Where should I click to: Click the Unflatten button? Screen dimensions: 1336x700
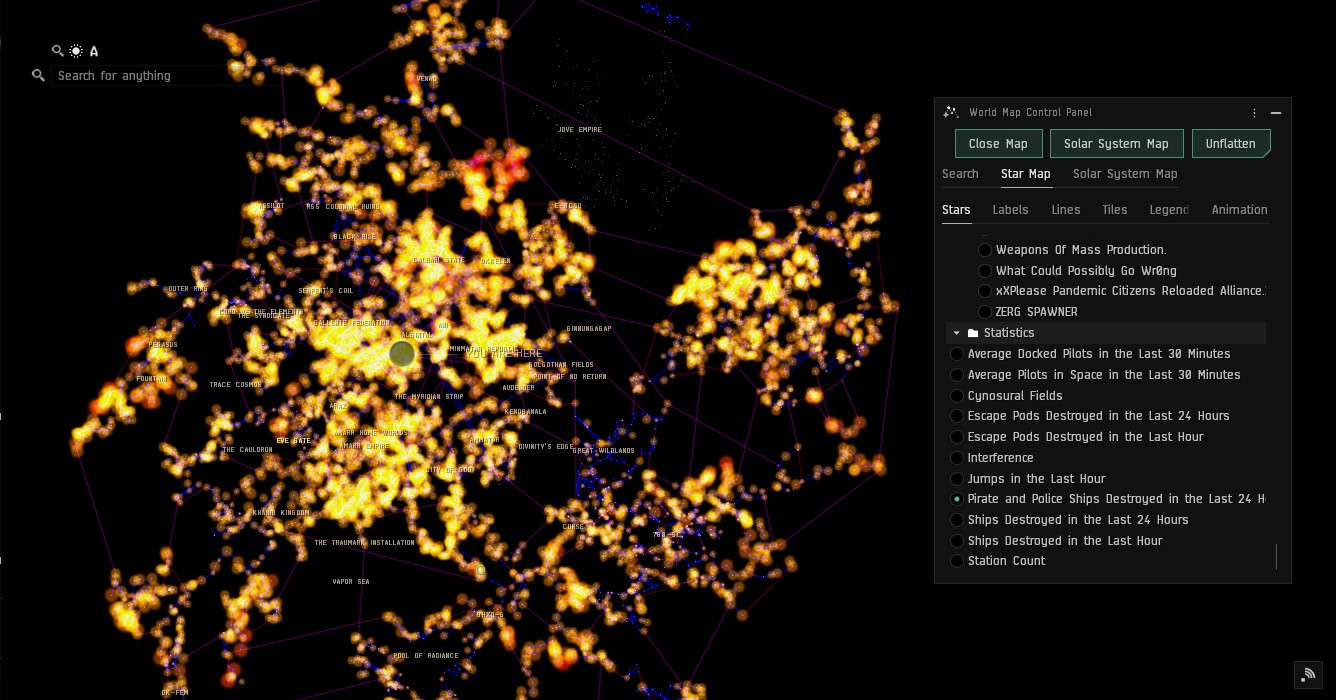pos(1231,144)
